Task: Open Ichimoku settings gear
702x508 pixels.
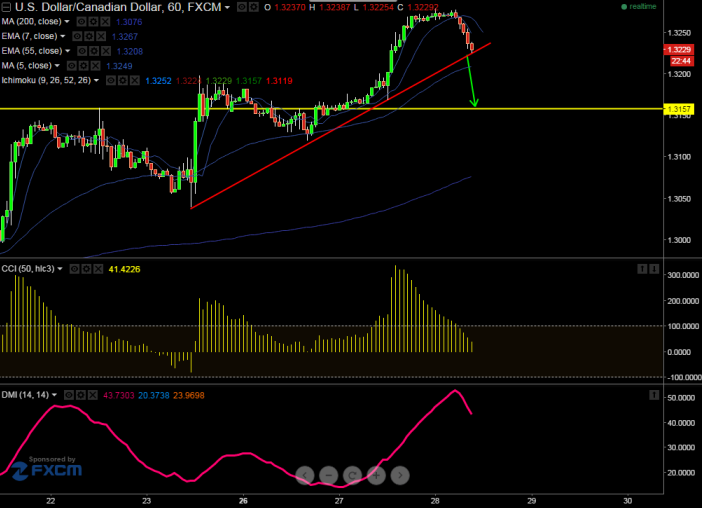Action: click(123, 81)
